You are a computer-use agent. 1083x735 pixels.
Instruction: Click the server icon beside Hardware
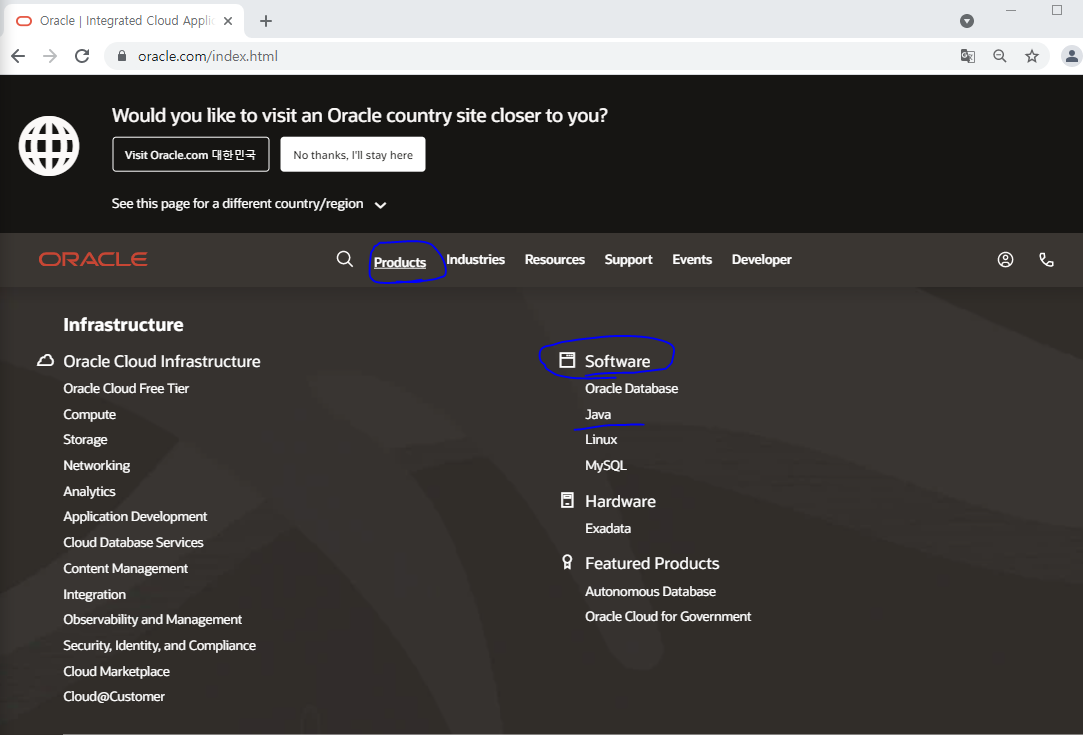[567, 500]
